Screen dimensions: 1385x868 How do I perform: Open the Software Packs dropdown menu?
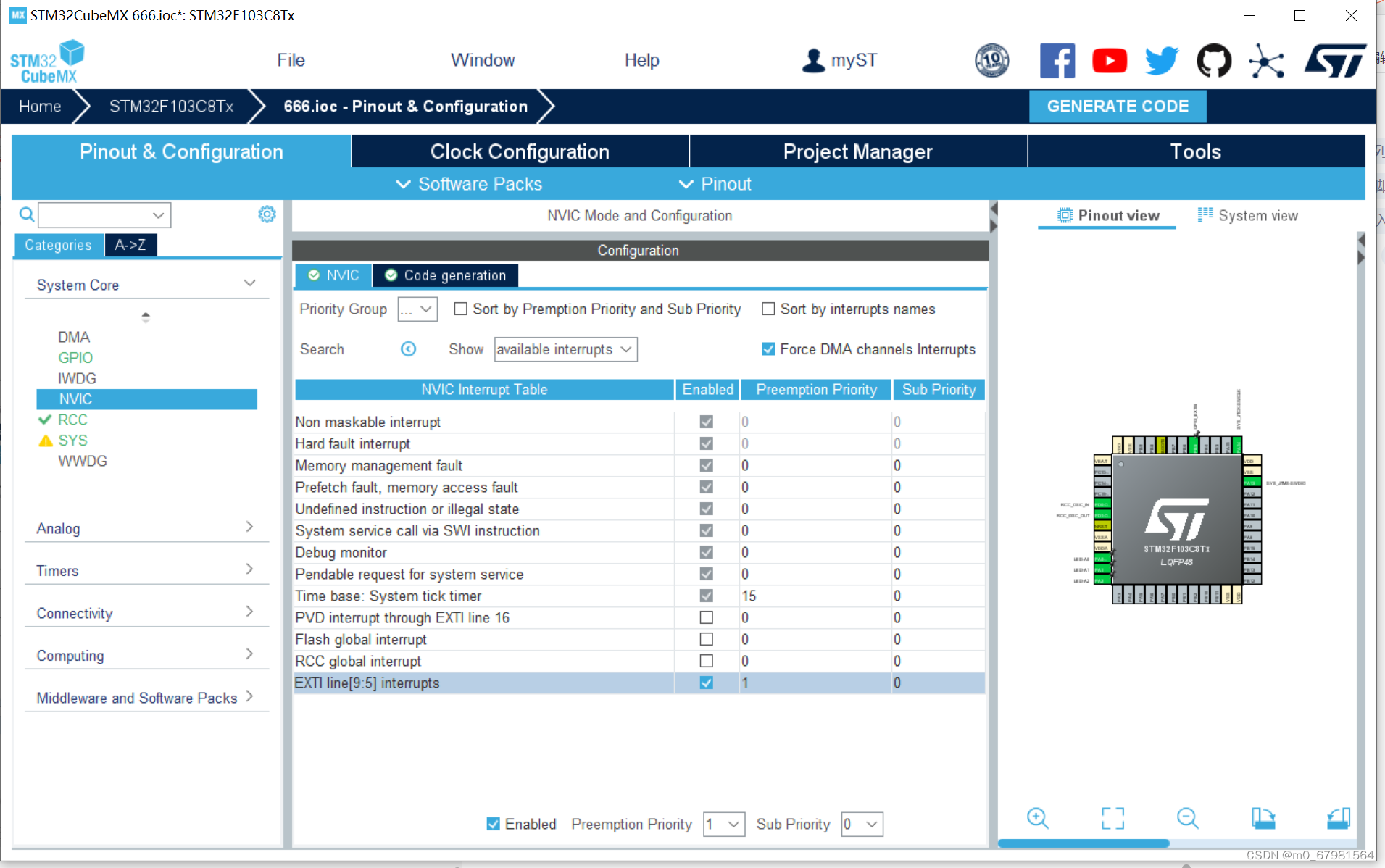(469, 184)
